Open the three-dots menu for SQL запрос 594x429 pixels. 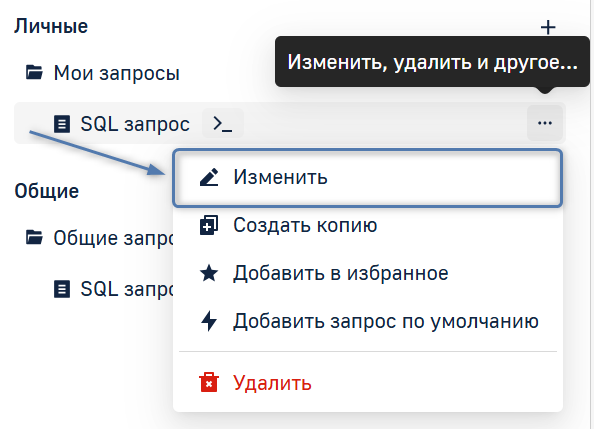[x=545, y=123]
